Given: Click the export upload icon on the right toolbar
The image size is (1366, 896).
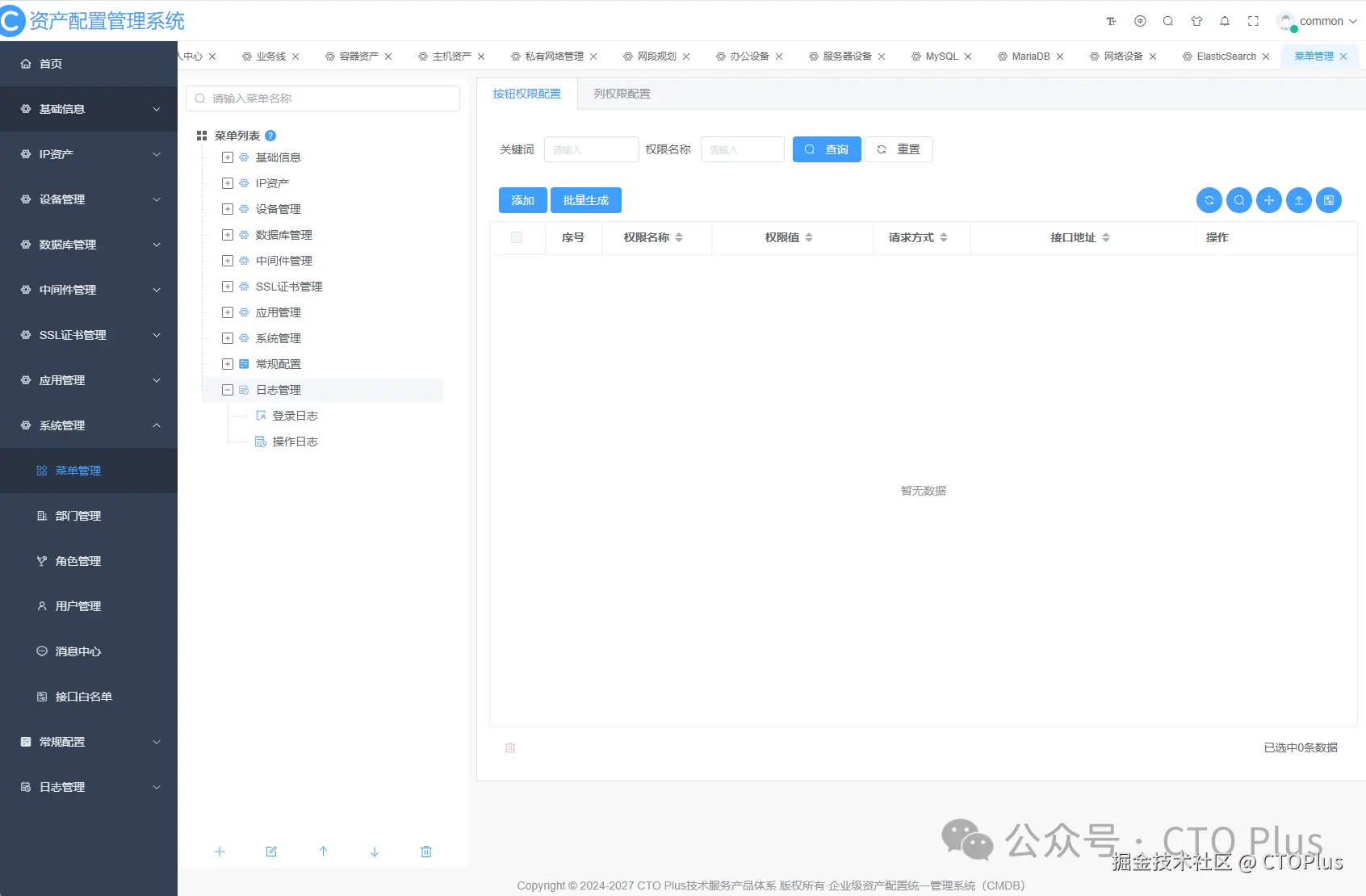Looking at the screenshot, I should tap(1298, 200).
